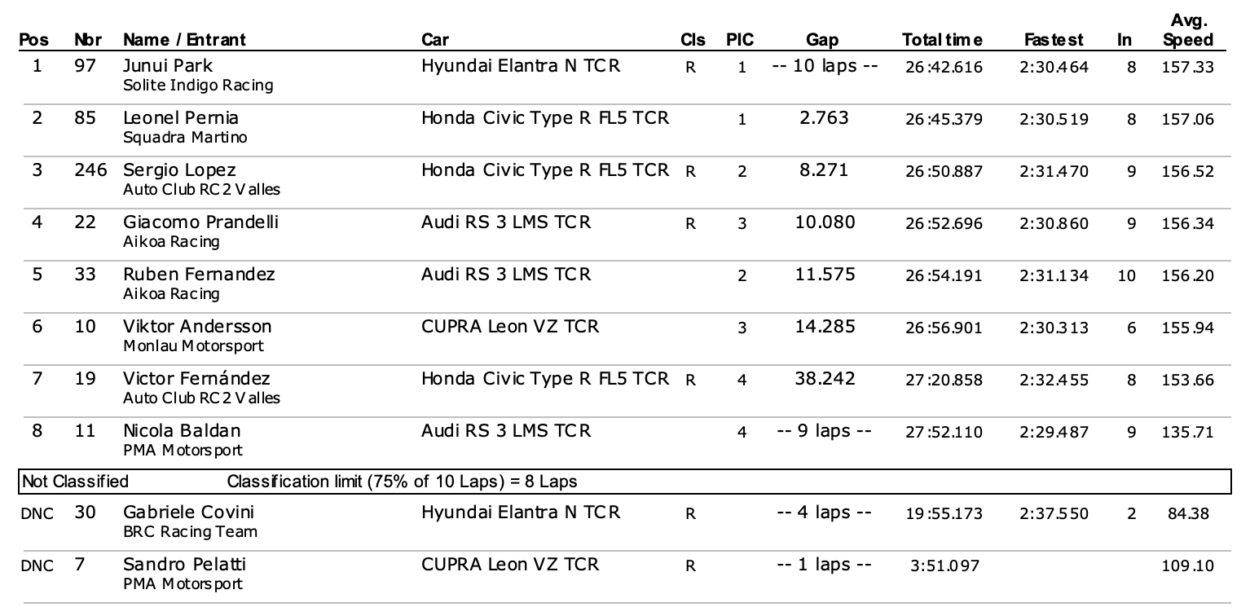Click the Pos column header
The image size is (1250, 616).
point(37,41)
